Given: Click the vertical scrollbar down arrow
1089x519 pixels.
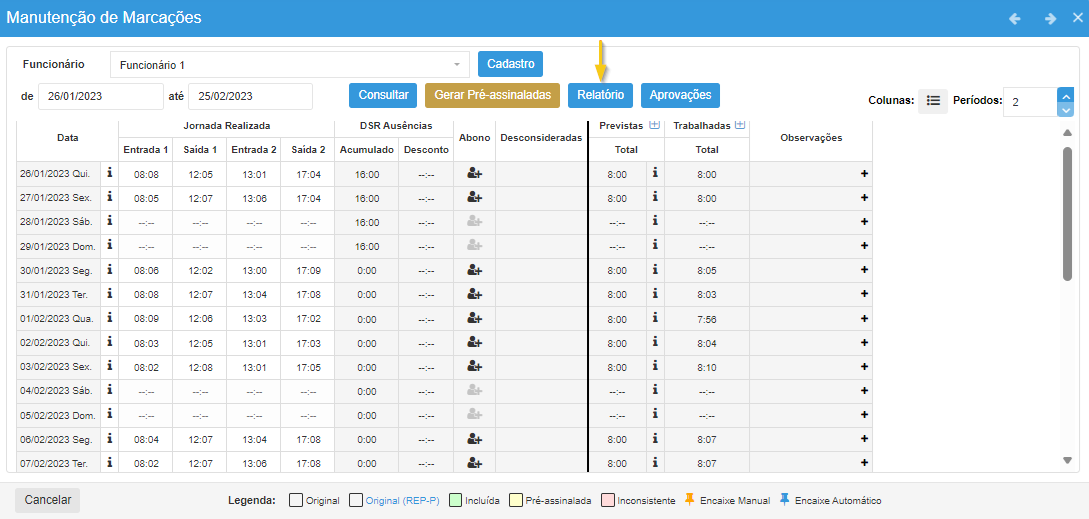Looking at the screenshot, I should [x=1067, y=460].
